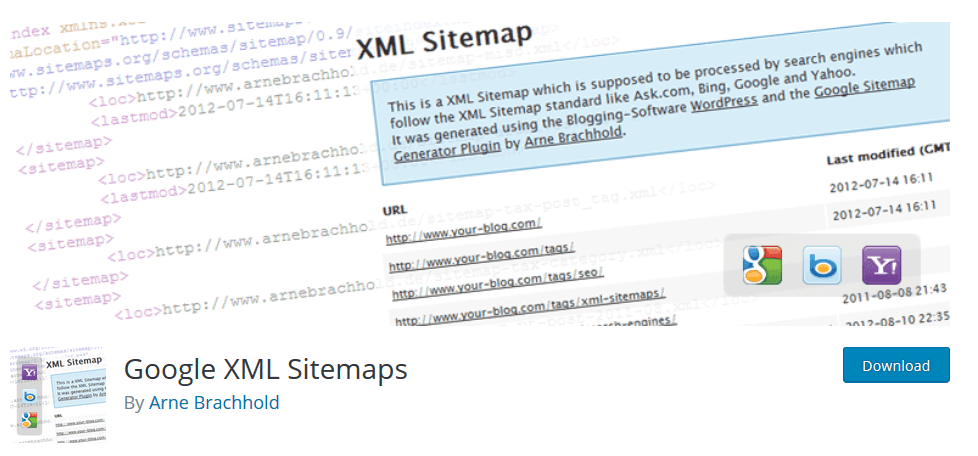Click the small Yahoo icon in plugin thumbnail

[x=30, y=372]
